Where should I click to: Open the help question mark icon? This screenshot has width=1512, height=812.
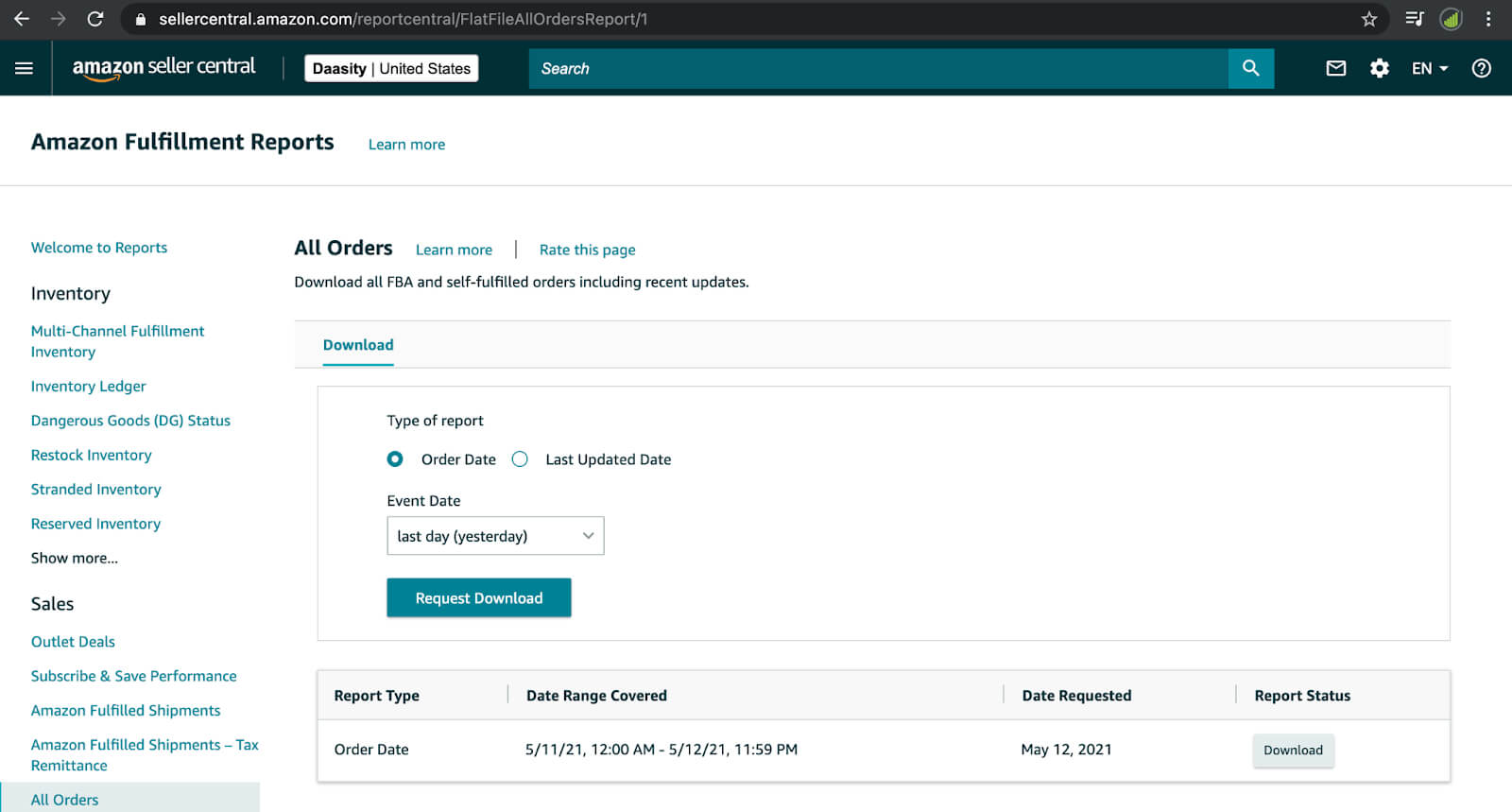point(1482,68)
